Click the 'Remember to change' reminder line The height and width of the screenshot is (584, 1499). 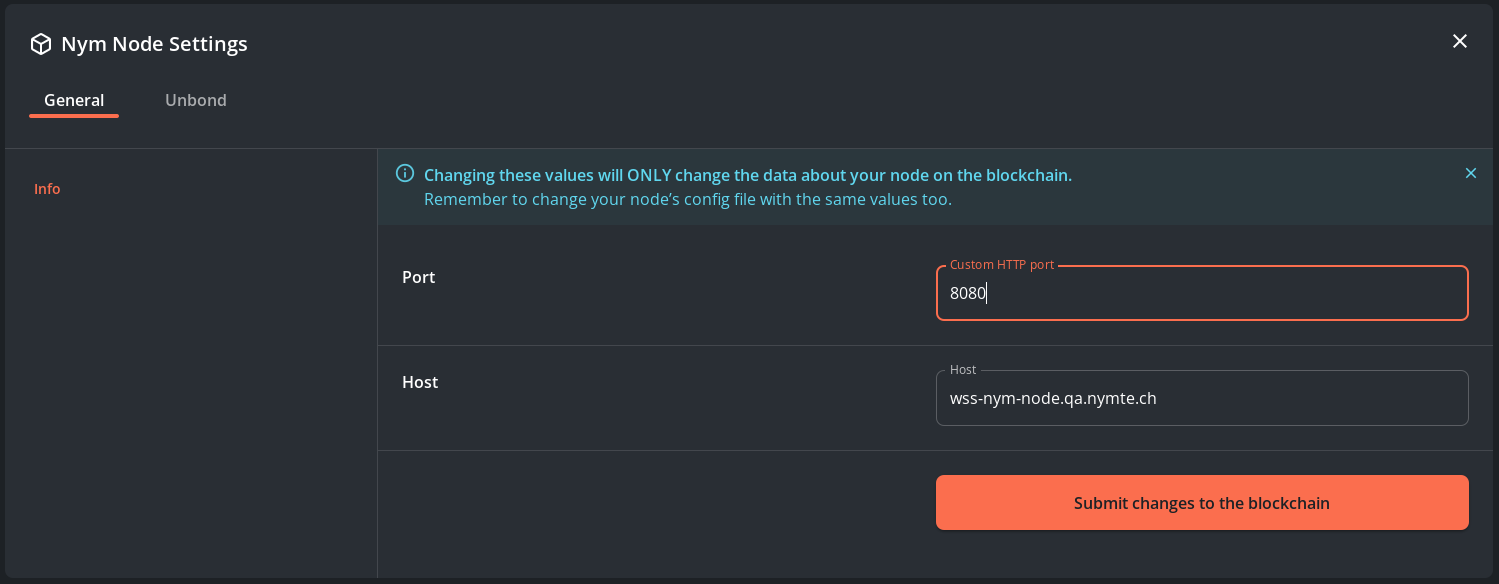pyautogui.click(x=687, y=199)
